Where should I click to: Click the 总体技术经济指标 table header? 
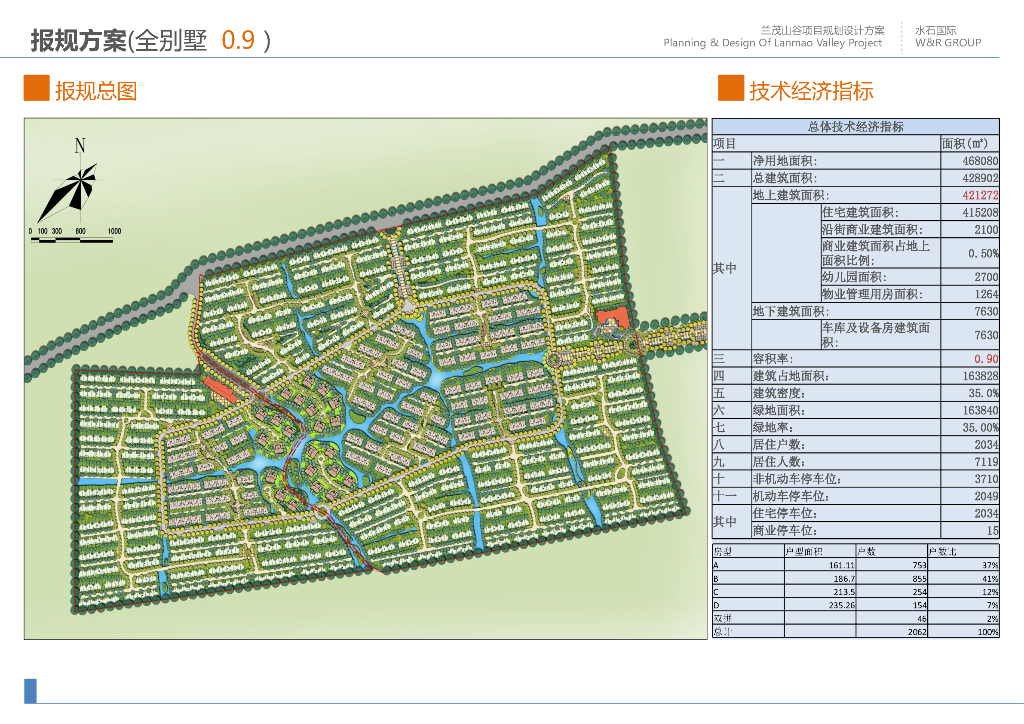(855, 127)
